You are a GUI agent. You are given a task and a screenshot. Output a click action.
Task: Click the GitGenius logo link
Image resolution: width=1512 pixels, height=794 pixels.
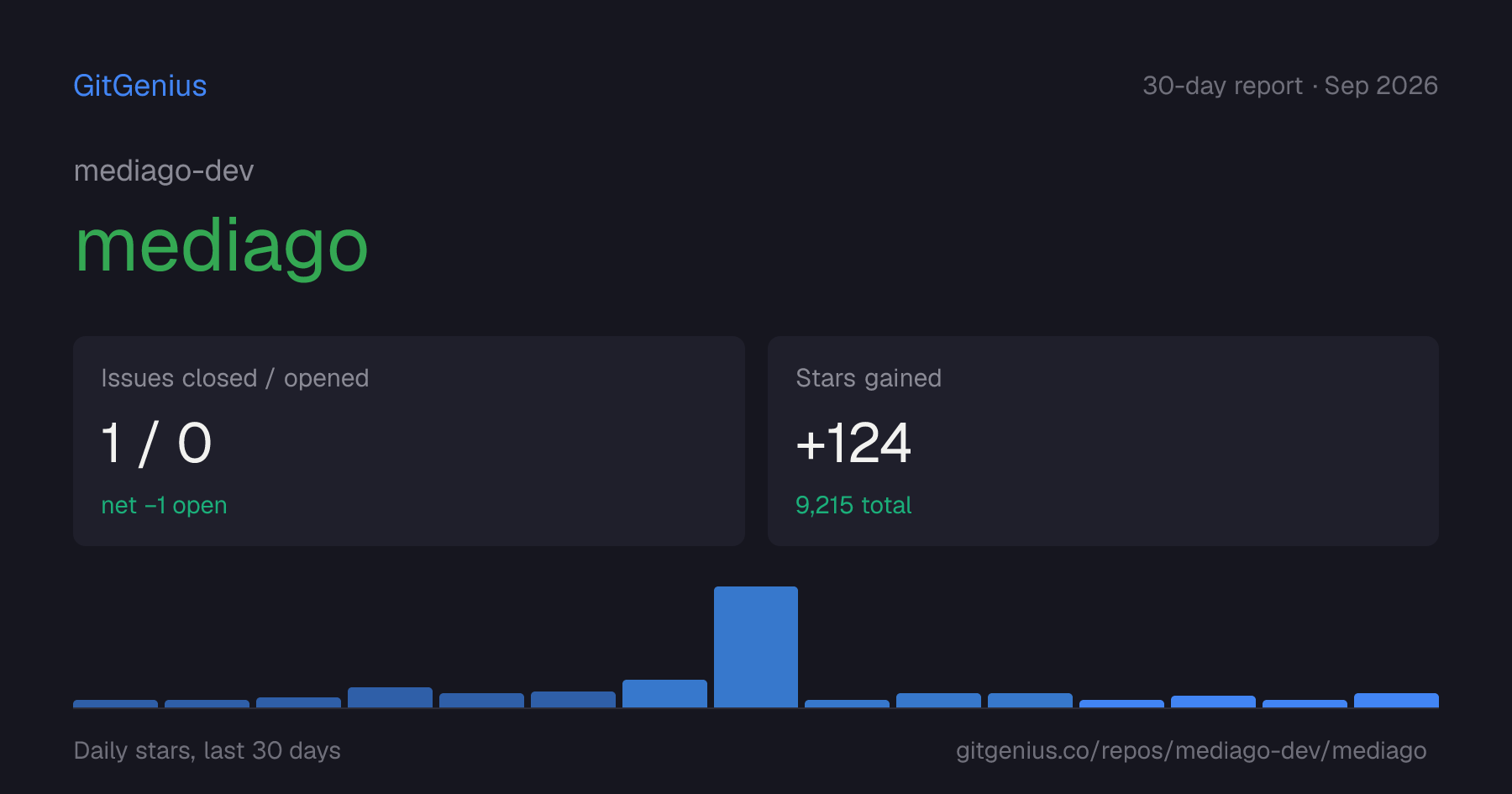point(140,86)
